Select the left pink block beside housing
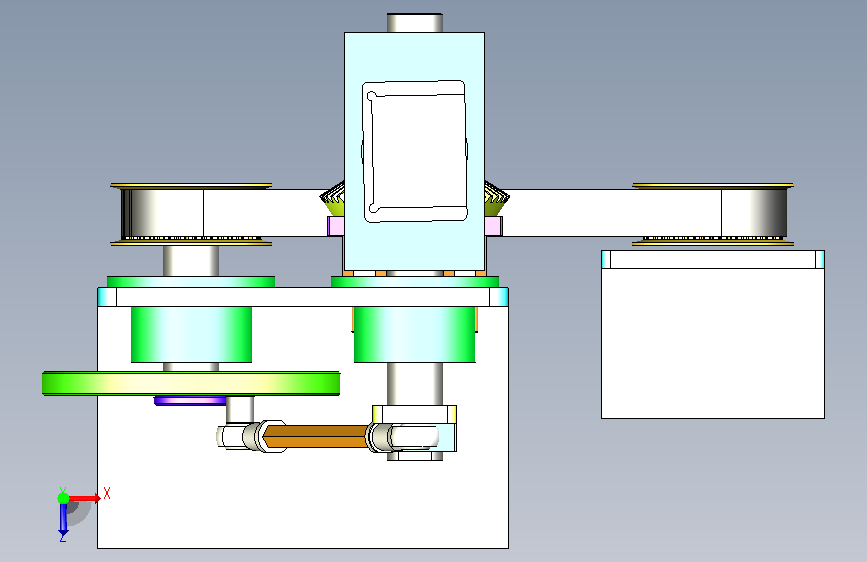 pos(336,226)
